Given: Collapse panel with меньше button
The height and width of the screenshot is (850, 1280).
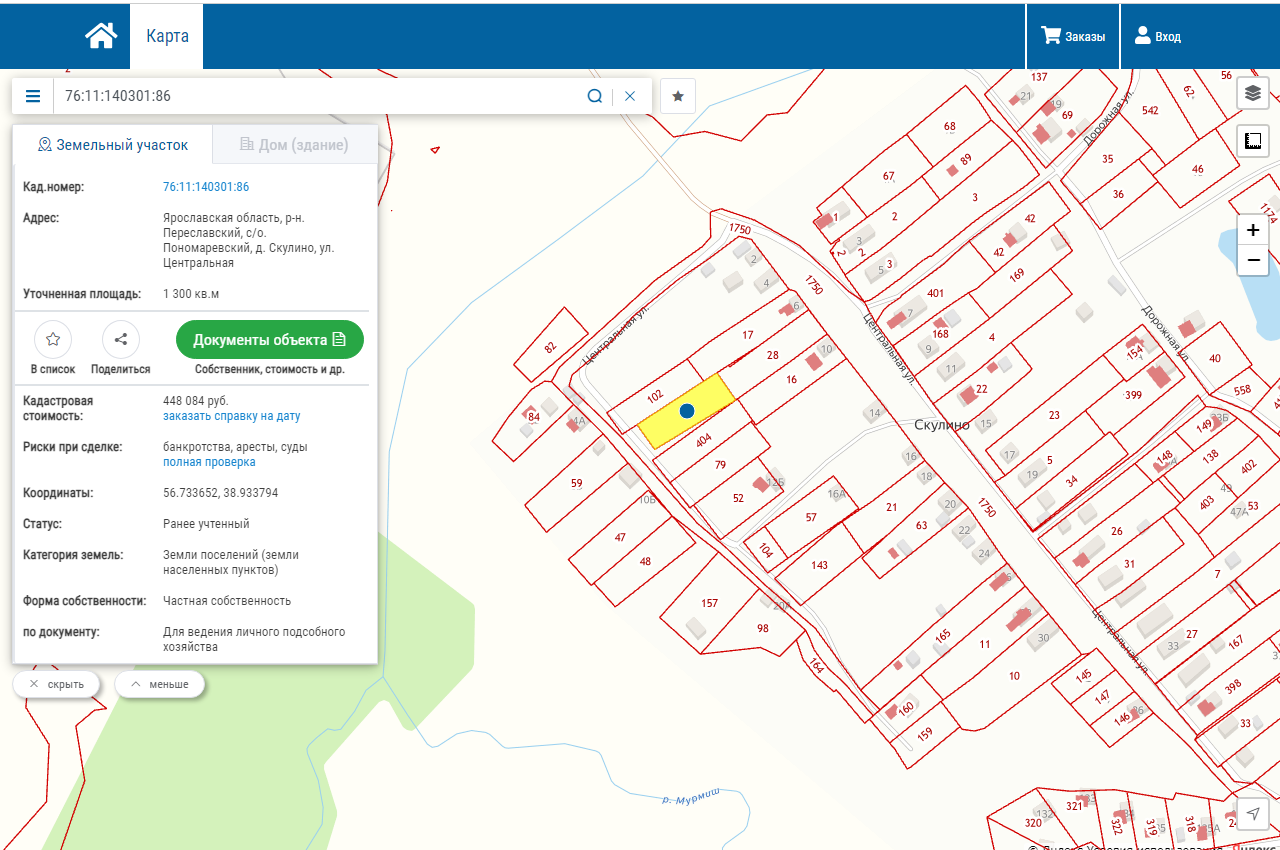Looking at the screenshot, I should tap(159, 684).
